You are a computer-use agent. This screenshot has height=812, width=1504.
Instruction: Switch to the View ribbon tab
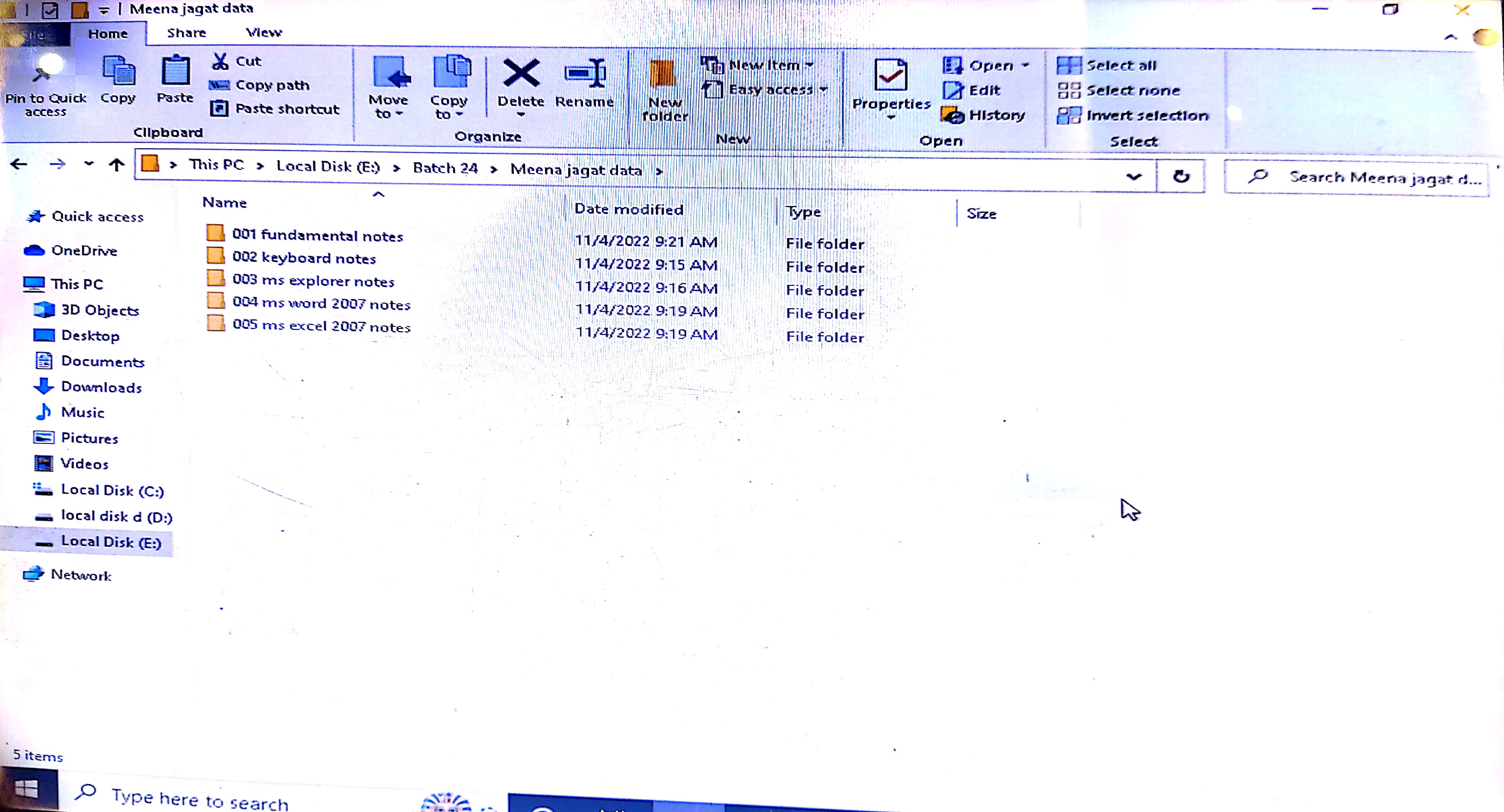(264, 33)
